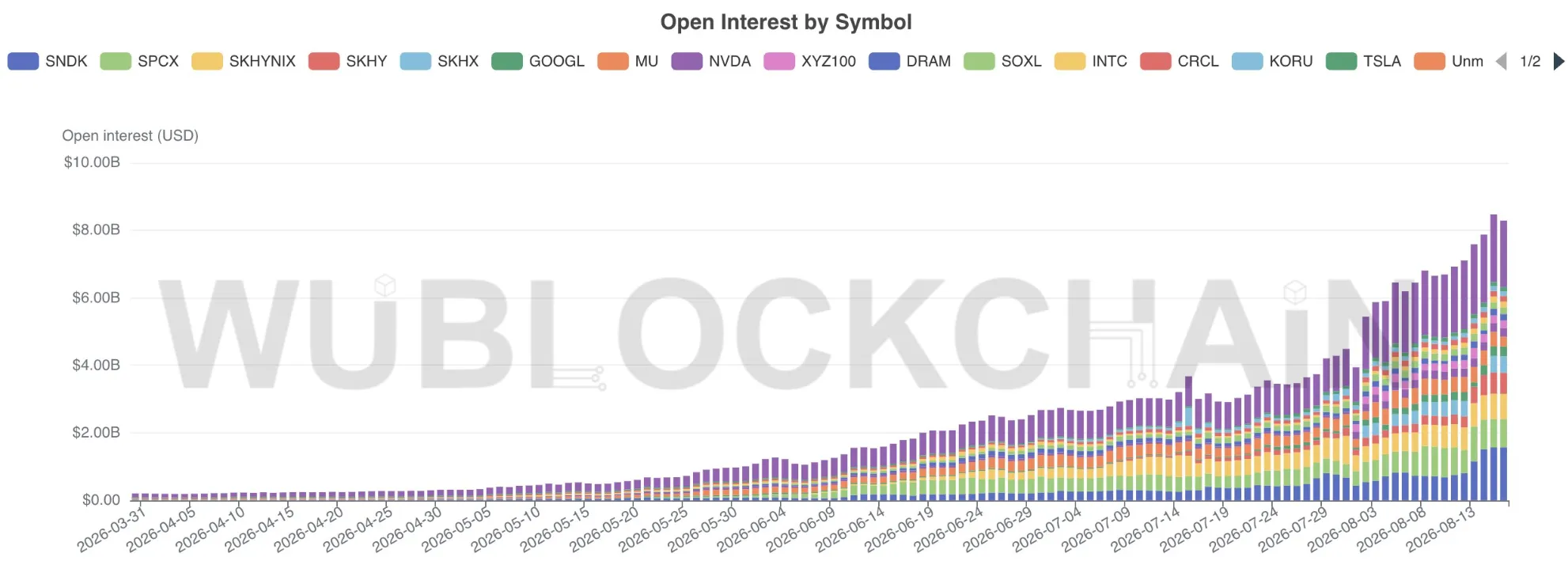Click the SOXL green legend marker
This screenshot has height=561, width=1568.
click(x=979, y=61)
